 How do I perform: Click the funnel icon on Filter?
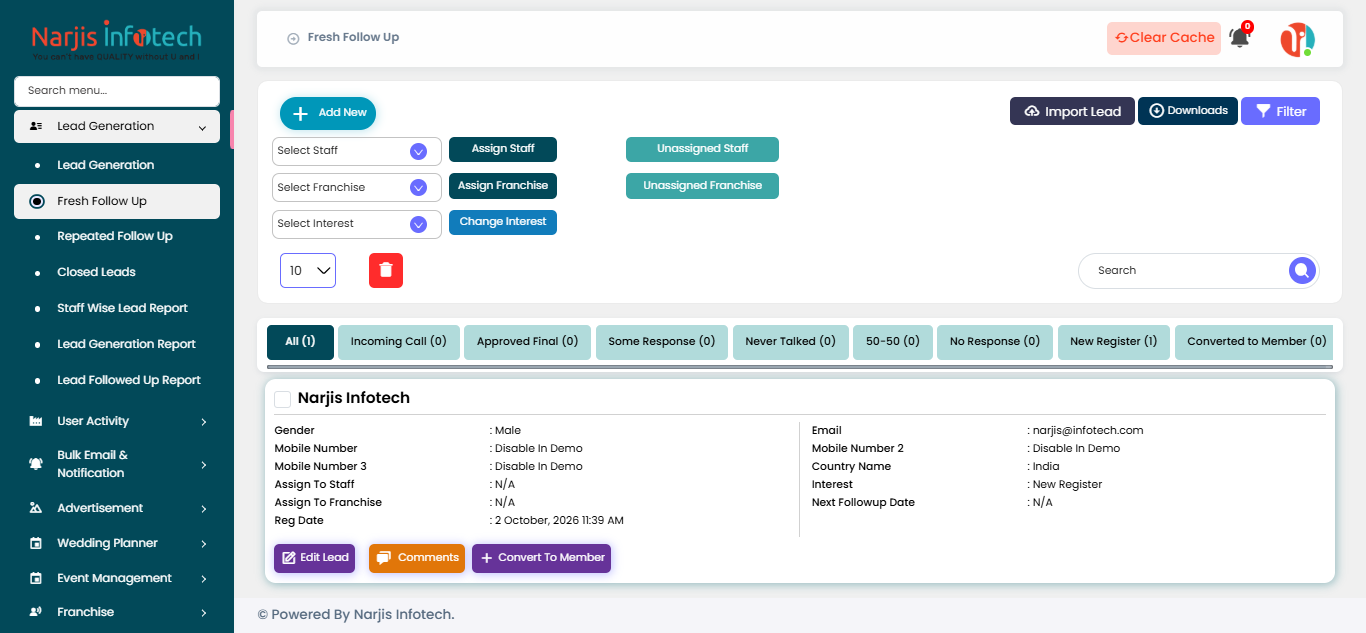(1263, 111)
